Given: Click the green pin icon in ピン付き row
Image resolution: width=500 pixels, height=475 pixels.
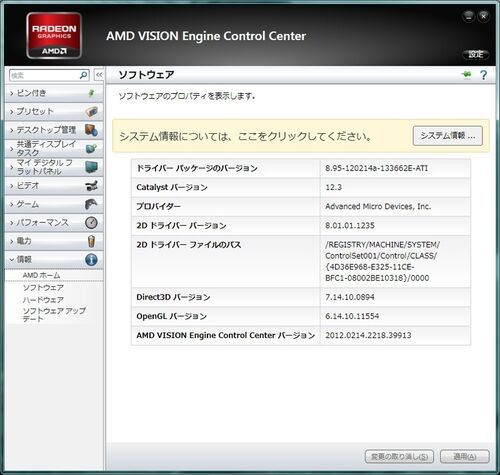Looking at the screenshot, I should [x=91, y=93].
